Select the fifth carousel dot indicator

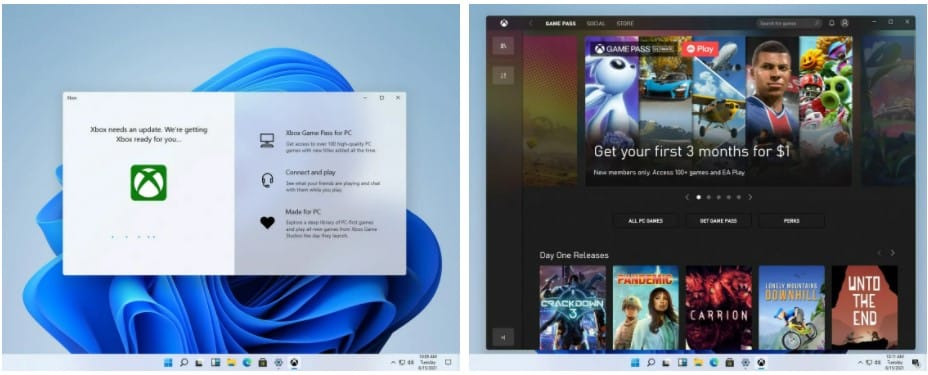(739, 197)
